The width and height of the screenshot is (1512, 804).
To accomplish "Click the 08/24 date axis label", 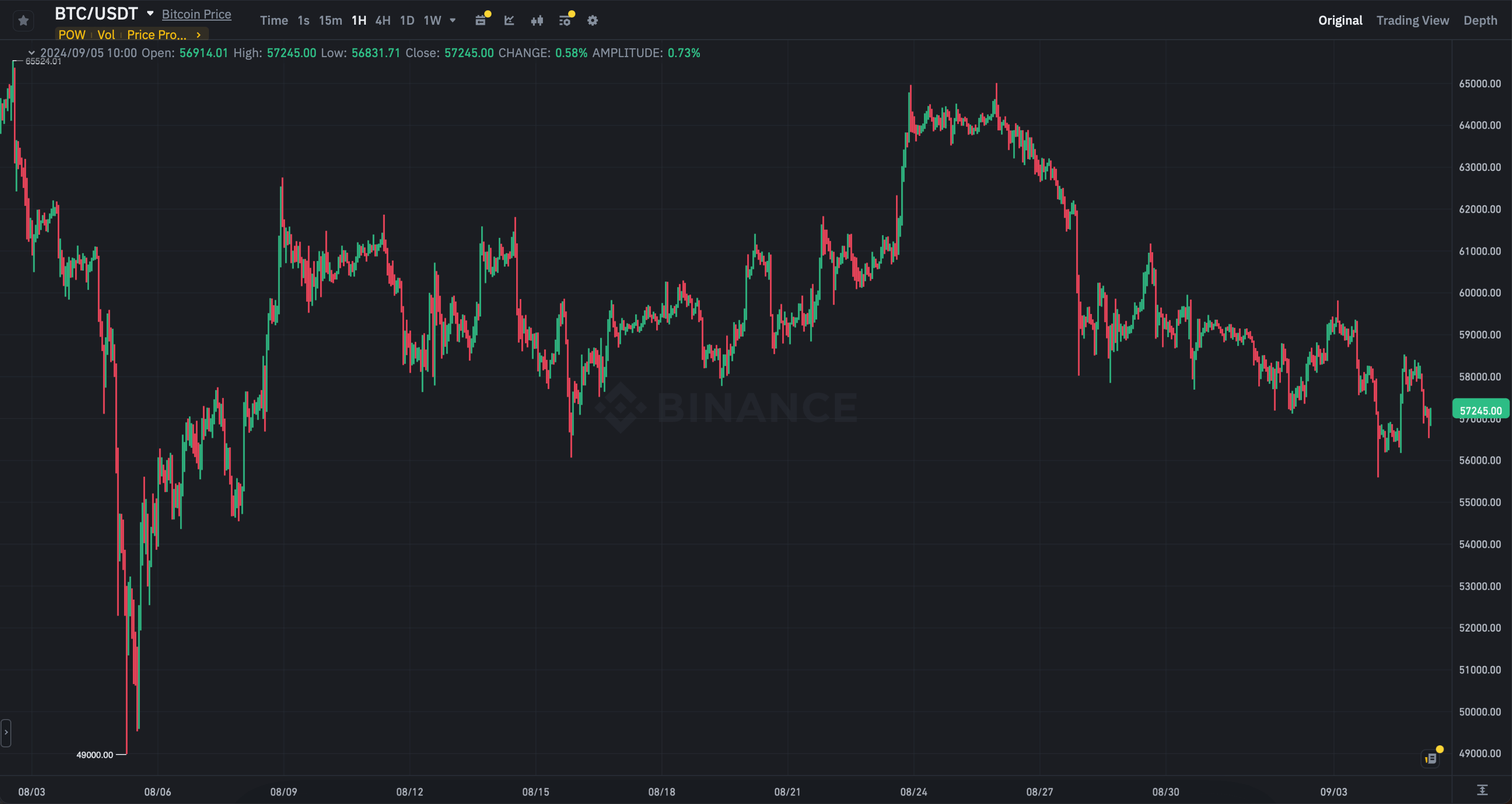I will tap(913, 792).
